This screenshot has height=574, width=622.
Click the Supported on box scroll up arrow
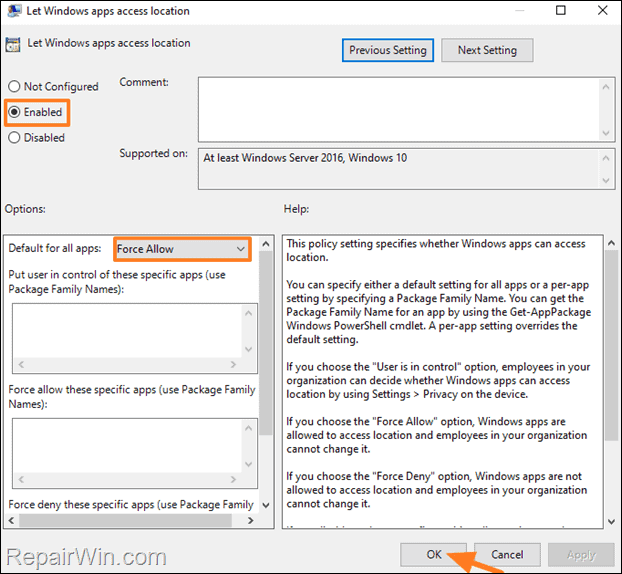point(606,158)
